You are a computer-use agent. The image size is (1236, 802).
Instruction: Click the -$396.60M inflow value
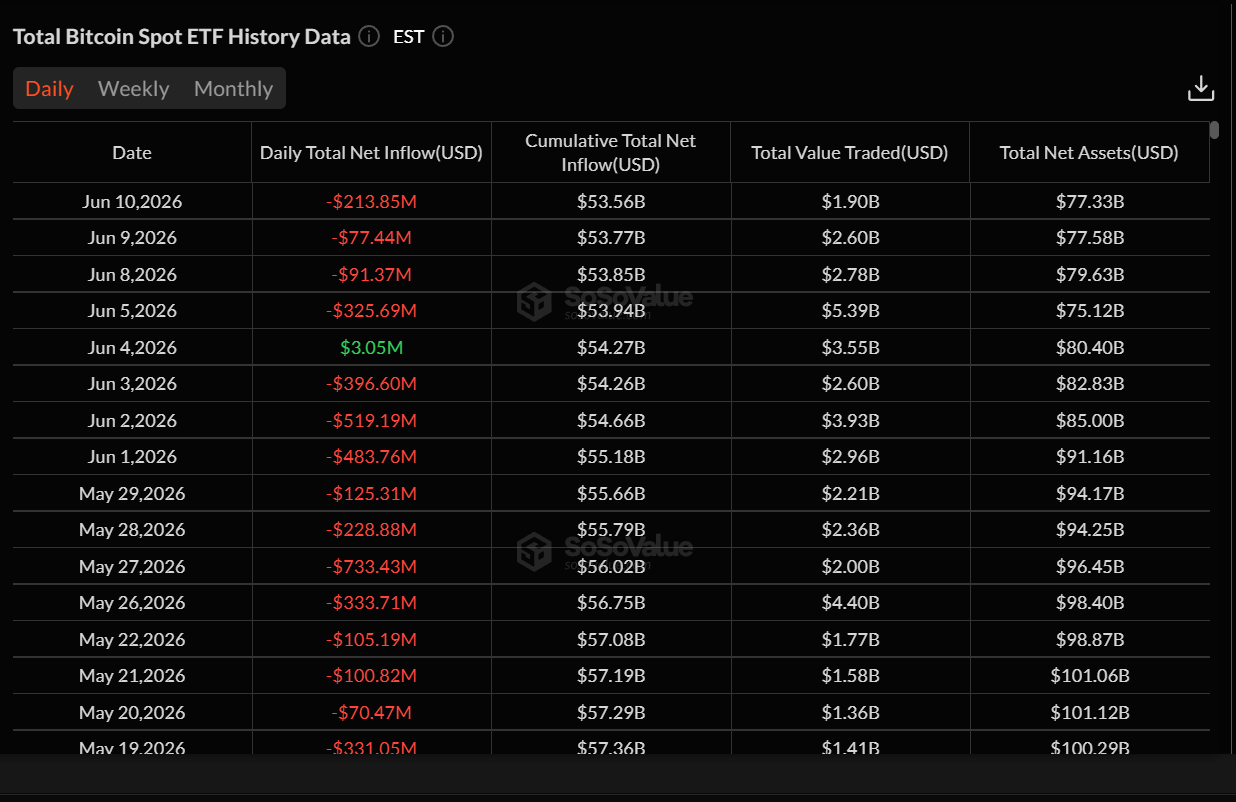[371, 384]
